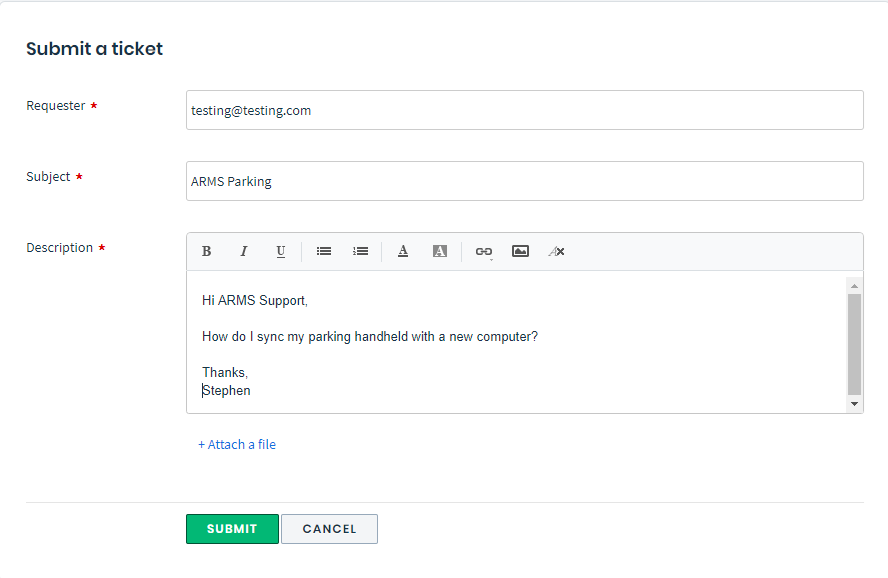Image resolution: width=888 pixels, height=578 pixels.
Task: Toggle bold formatting in the description editor
Action: pos(206,251)
